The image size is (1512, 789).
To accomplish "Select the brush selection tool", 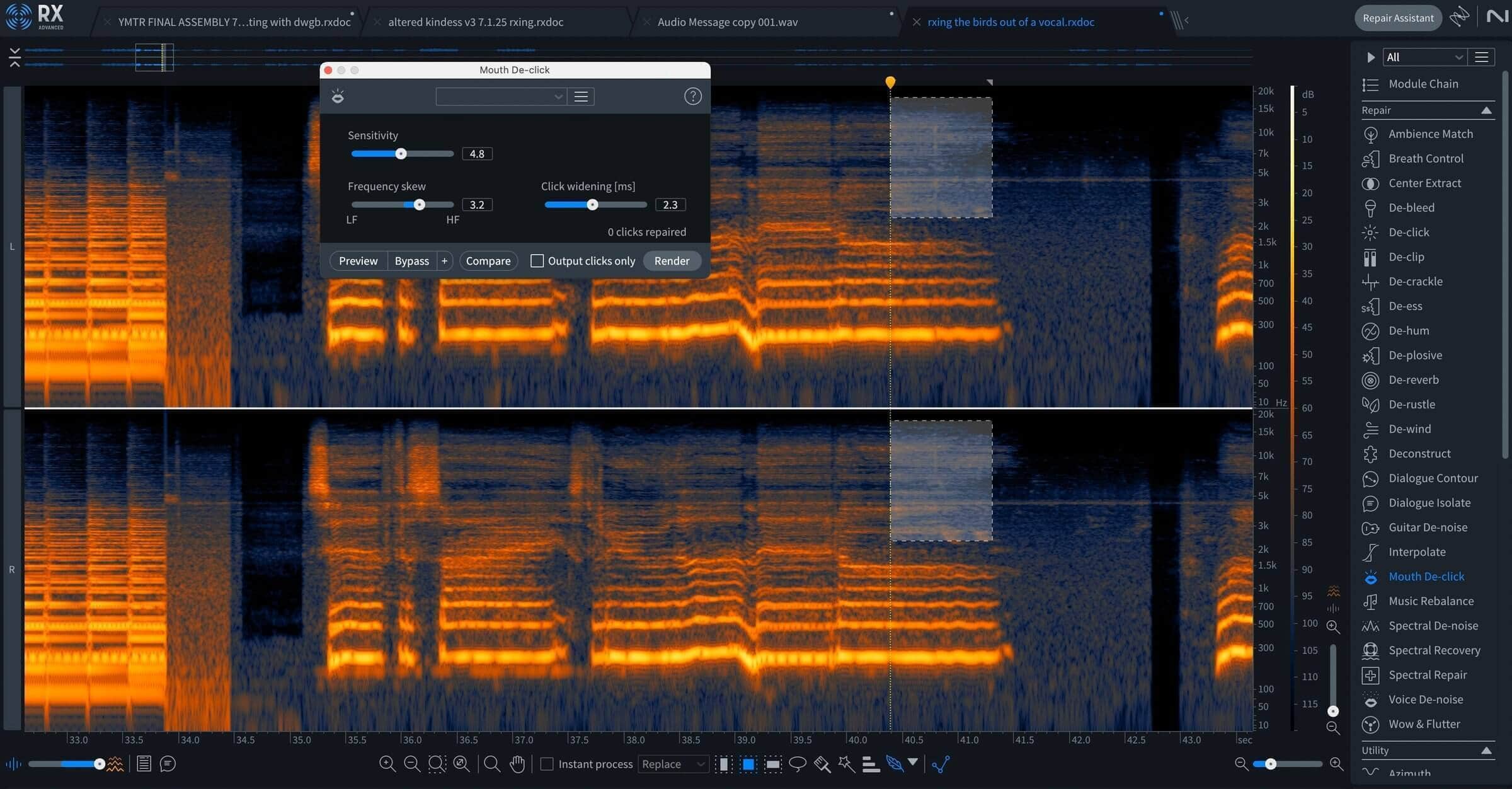I will point(822,764).
